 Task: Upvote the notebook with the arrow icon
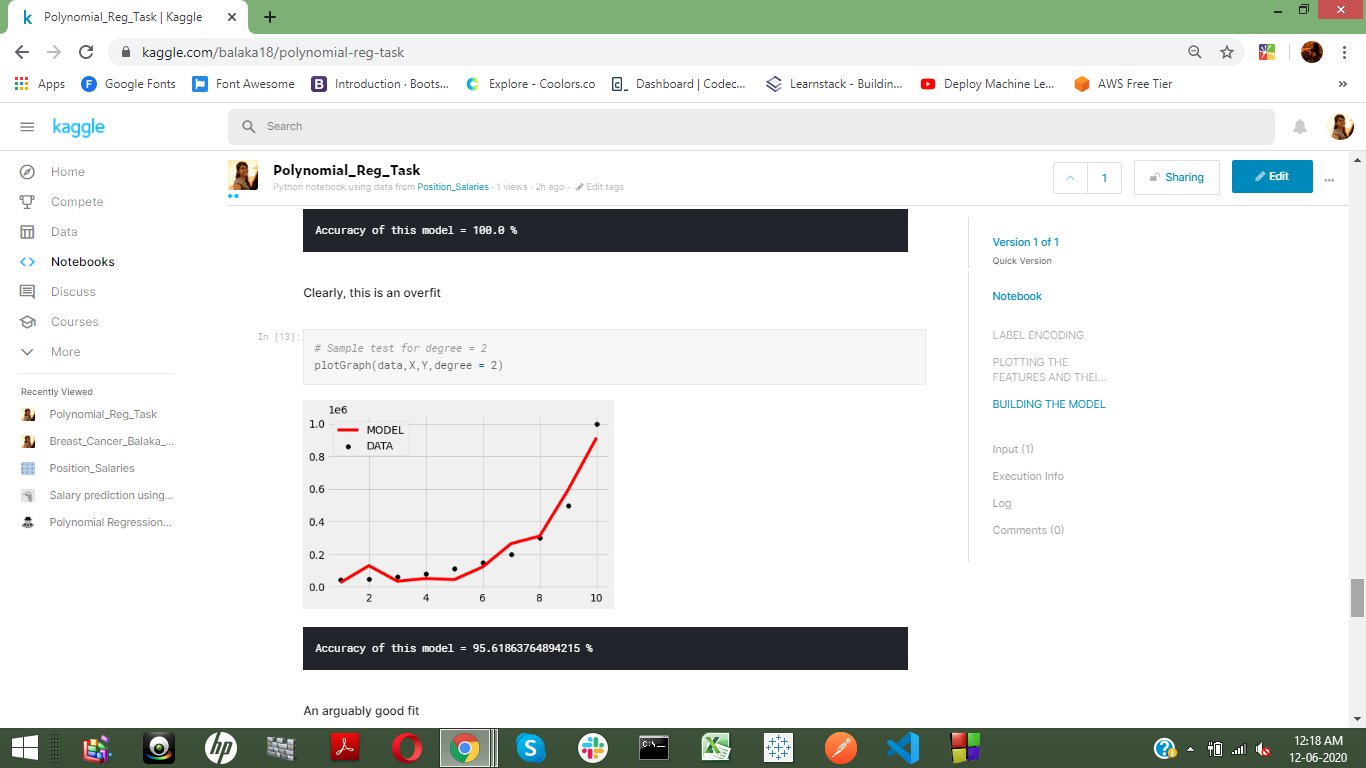[1070, 178]
